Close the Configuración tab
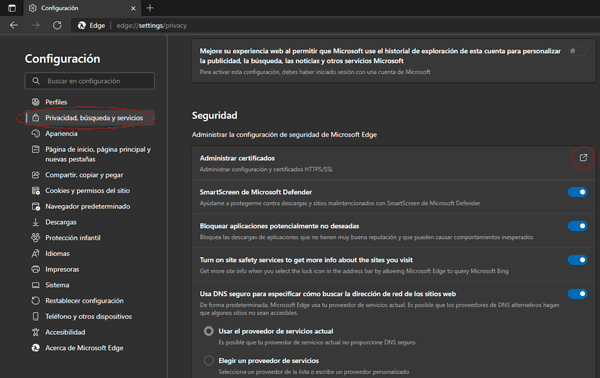 pos(133,8)
